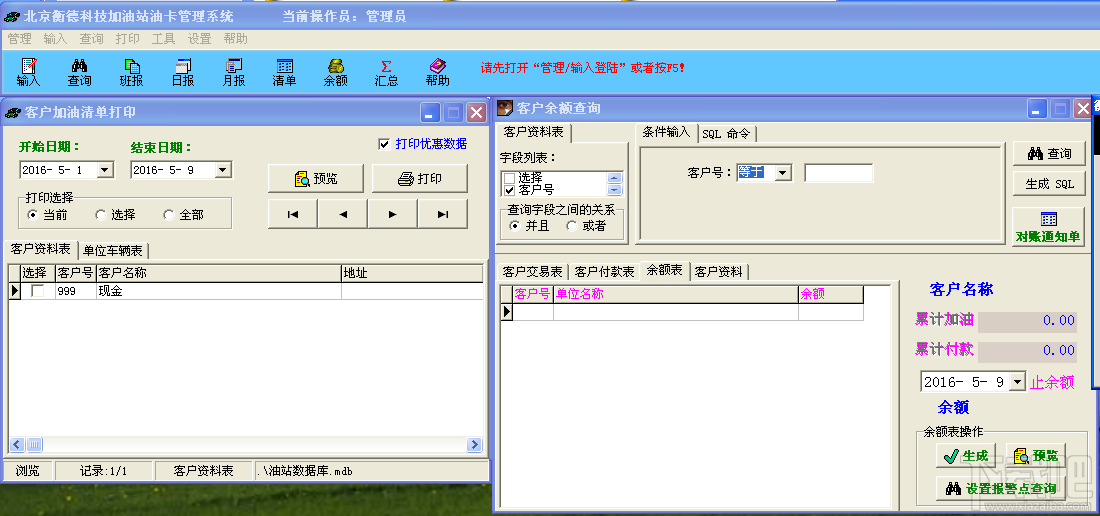Screen dimensions: 1100x516
Task: Select the 选择 print option radio button
Action: tap(100, 215)
